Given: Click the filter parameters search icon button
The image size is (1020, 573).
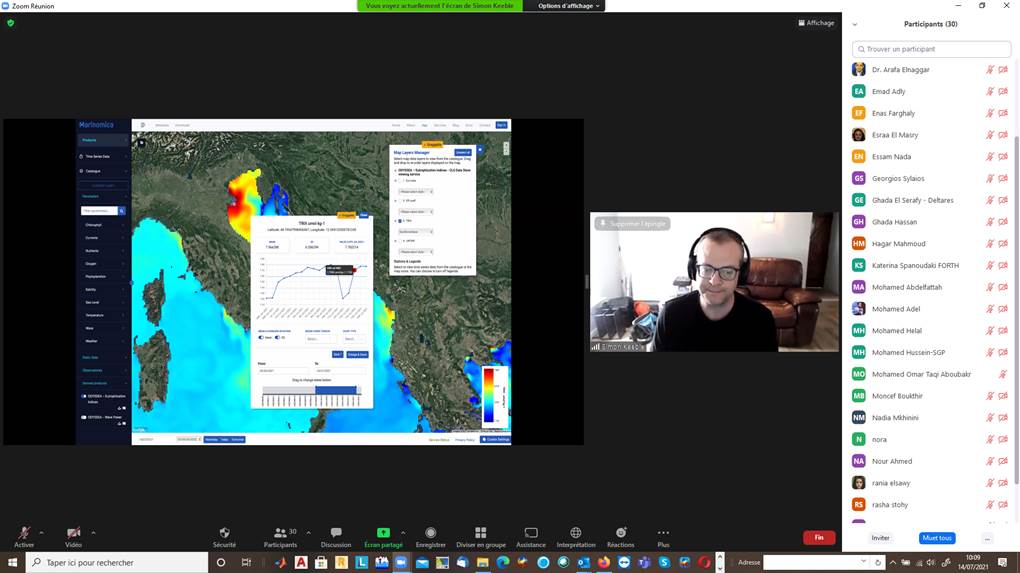Looking at the screenshot, I should [x=122, y=211].
